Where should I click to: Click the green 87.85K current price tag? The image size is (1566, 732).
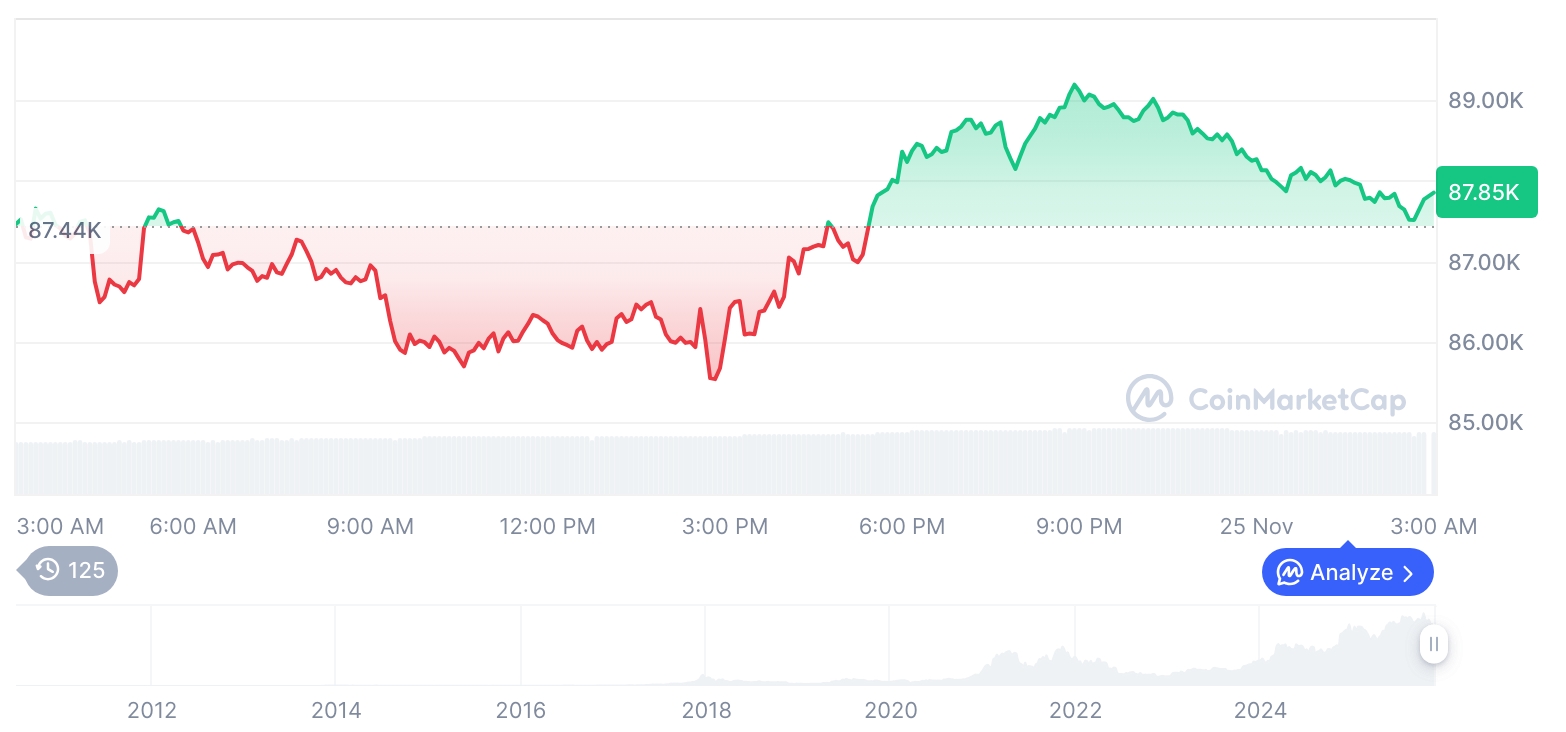click(1484, 192)
